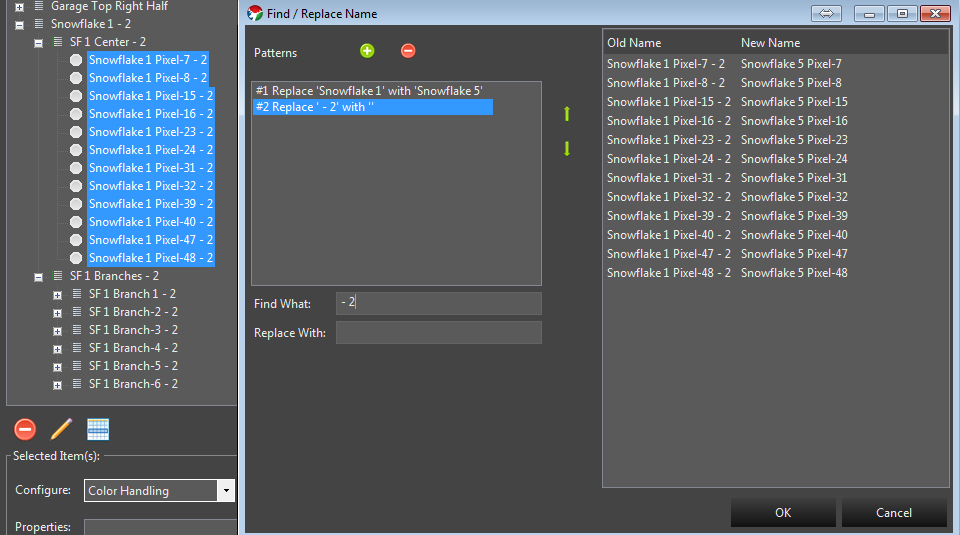Image resolution: width=960 pixels, height=535 pixels.
Task: Move pattern up with green arrow
Action: [x=567, y=114]
